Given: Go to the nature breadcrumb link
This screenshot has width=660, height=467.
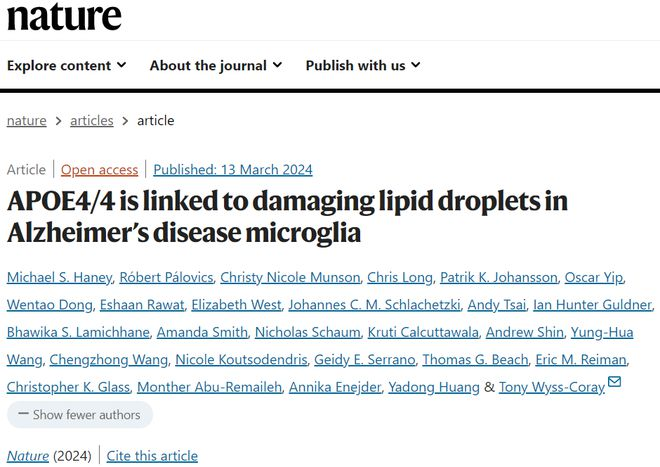Looking at the screenshot, I should click(27, 120).
